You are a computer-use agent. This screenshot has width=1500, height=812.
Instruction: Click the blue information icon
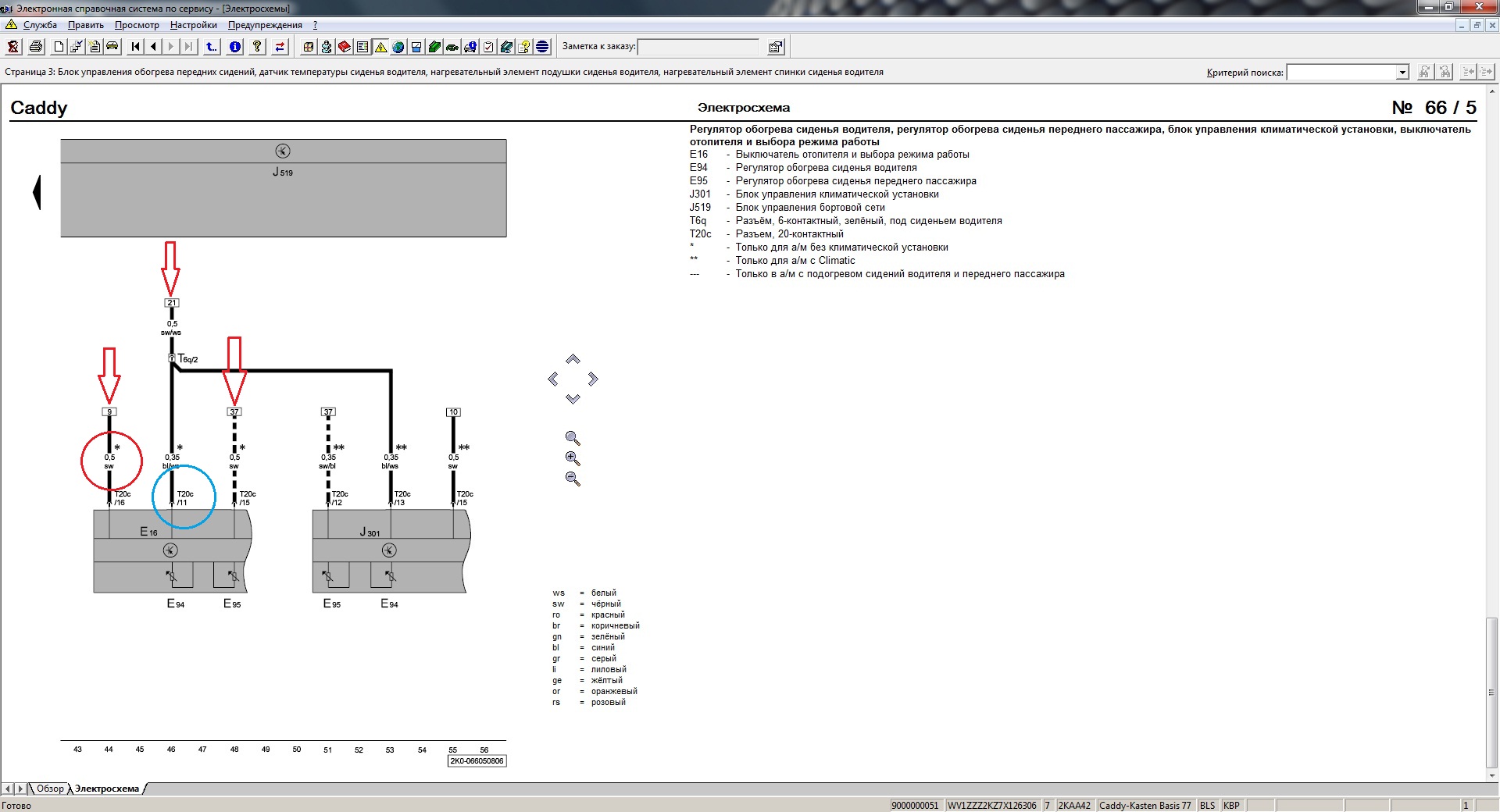[x=234, y=47]
